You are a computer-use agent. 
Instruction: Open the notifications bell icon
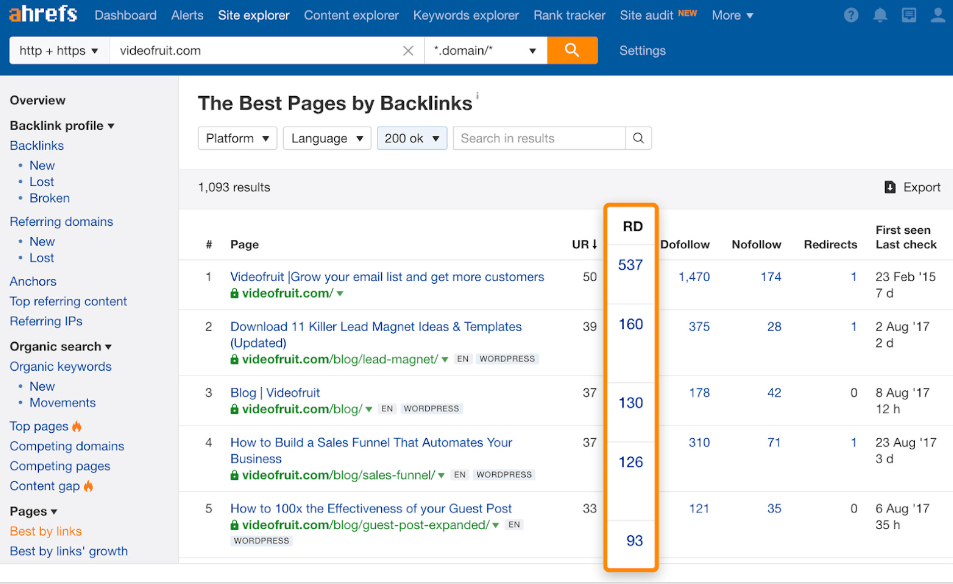point(879,15)
